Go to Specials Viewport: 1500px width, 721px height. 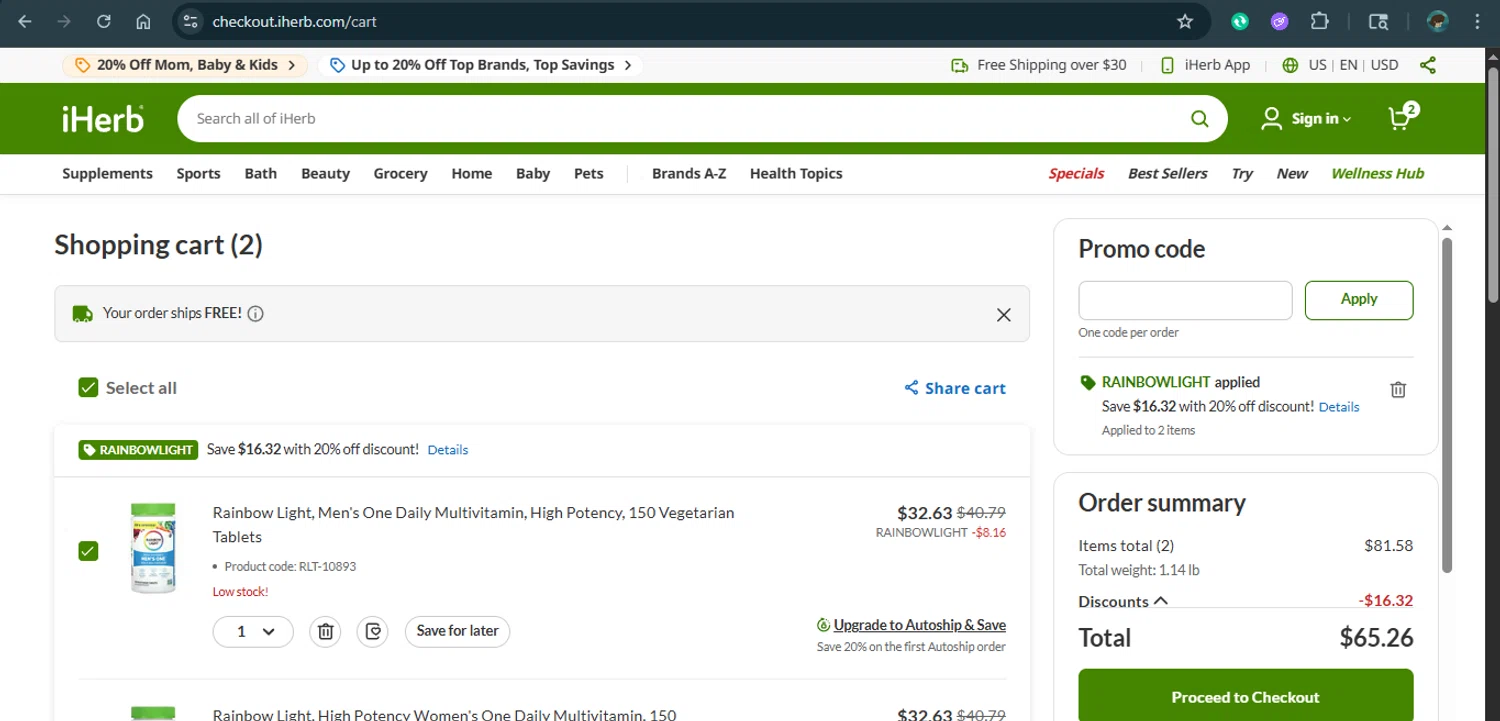(1076, 174)
